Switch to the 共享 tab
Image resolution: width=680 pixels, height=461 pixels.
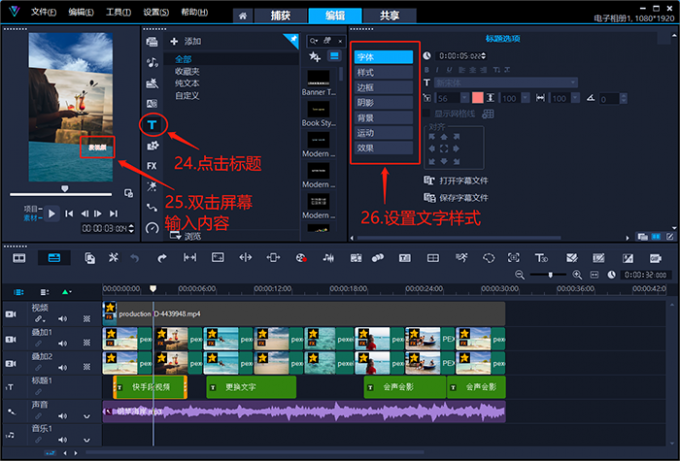(389, 16)
